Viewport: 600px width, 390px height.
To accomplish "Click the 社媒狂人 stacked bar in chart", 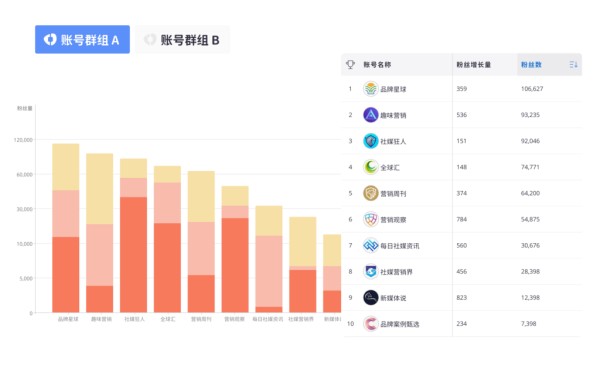I will pyautogui.click(x=134, y=235).
